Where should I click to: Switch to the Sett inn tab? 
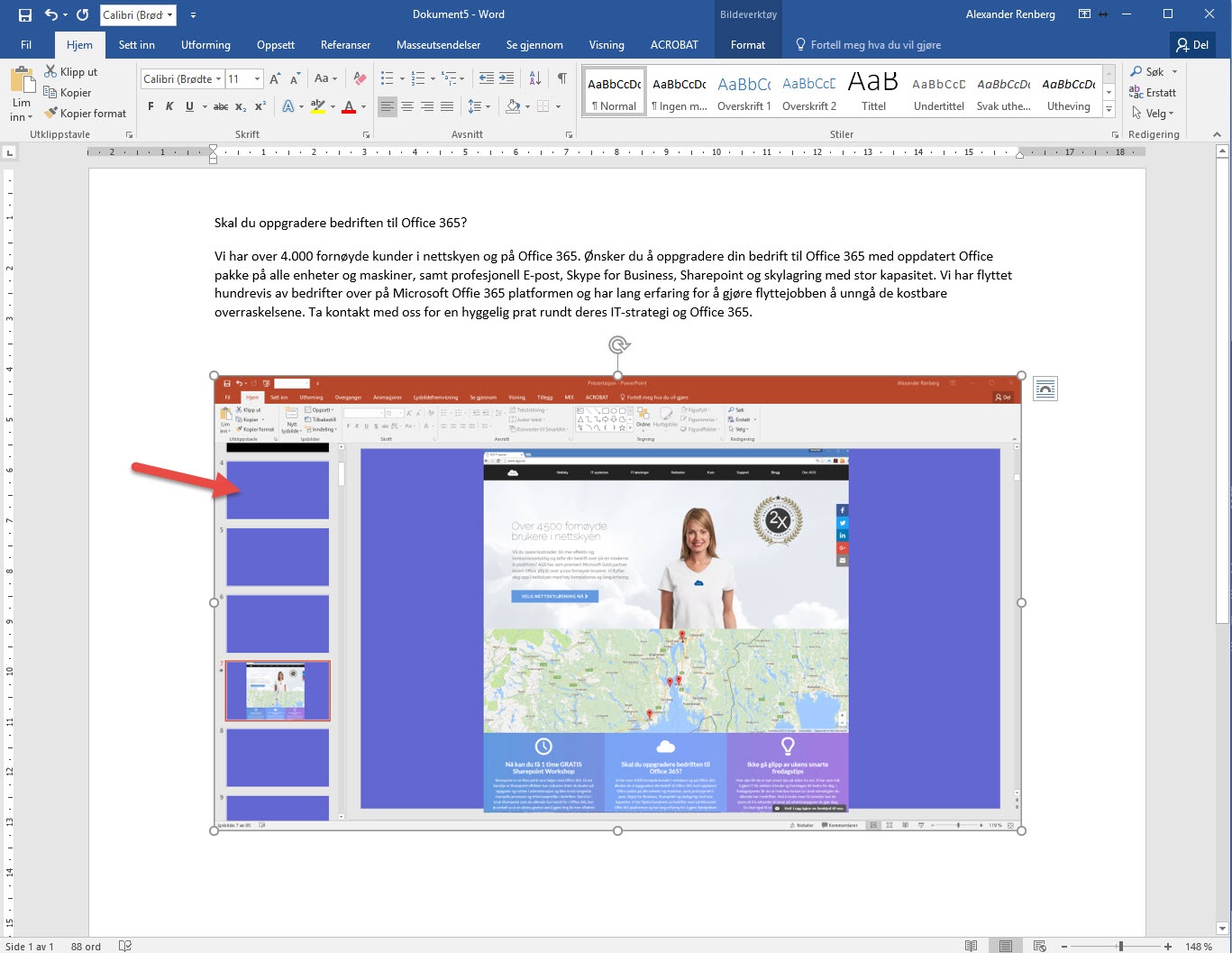tap(137, 45)
